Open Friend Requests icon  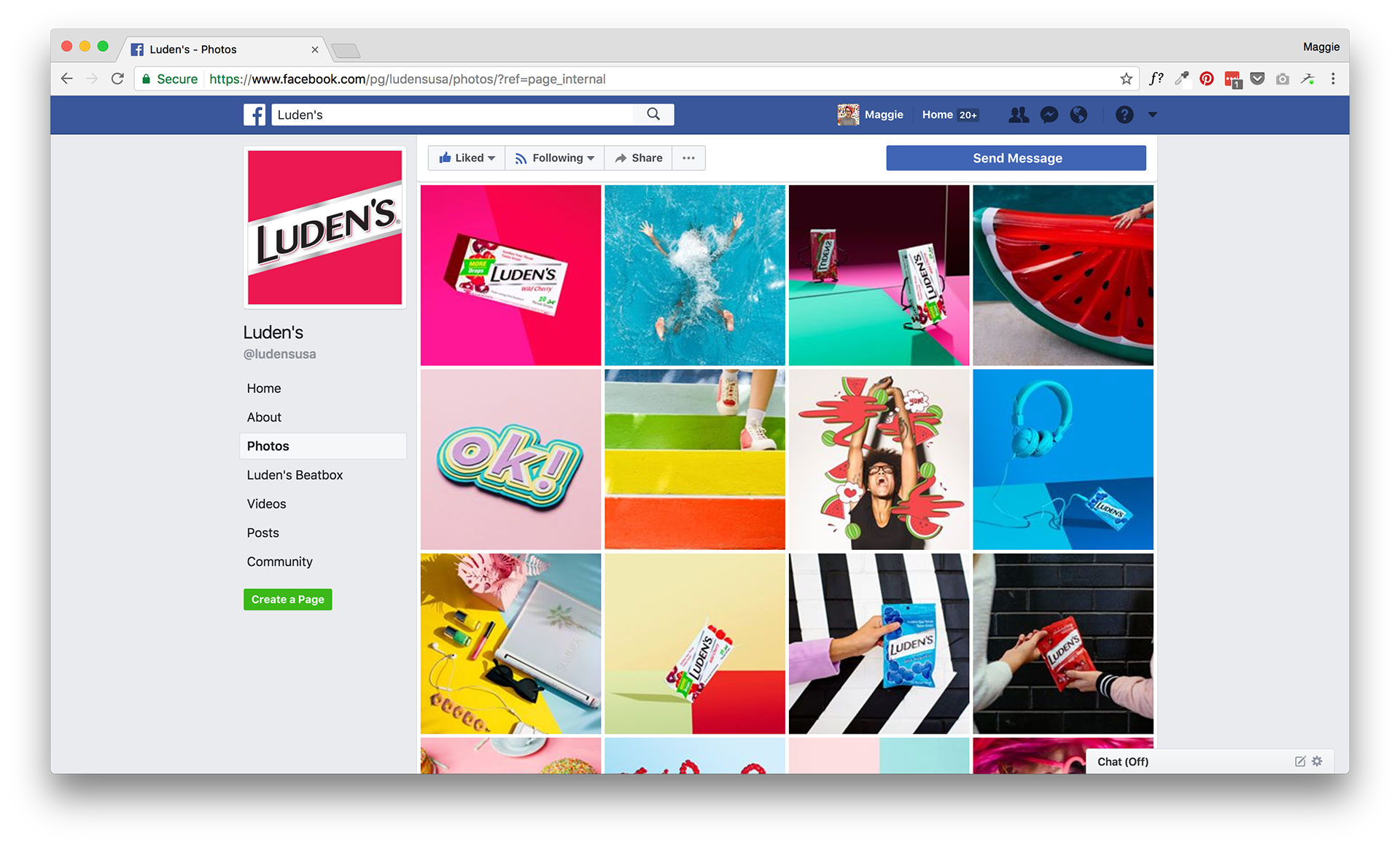pyautogui.click(x=1019, y=115)
